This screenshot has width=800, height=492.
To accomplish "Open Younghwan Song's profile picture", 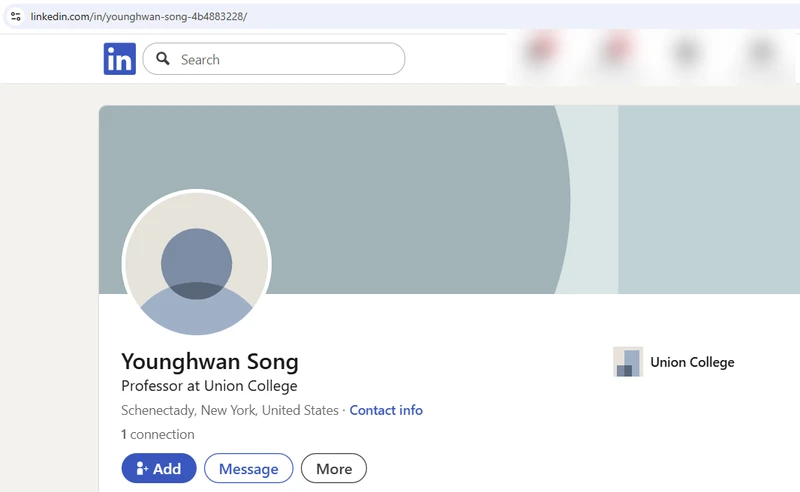I will 196,264.
